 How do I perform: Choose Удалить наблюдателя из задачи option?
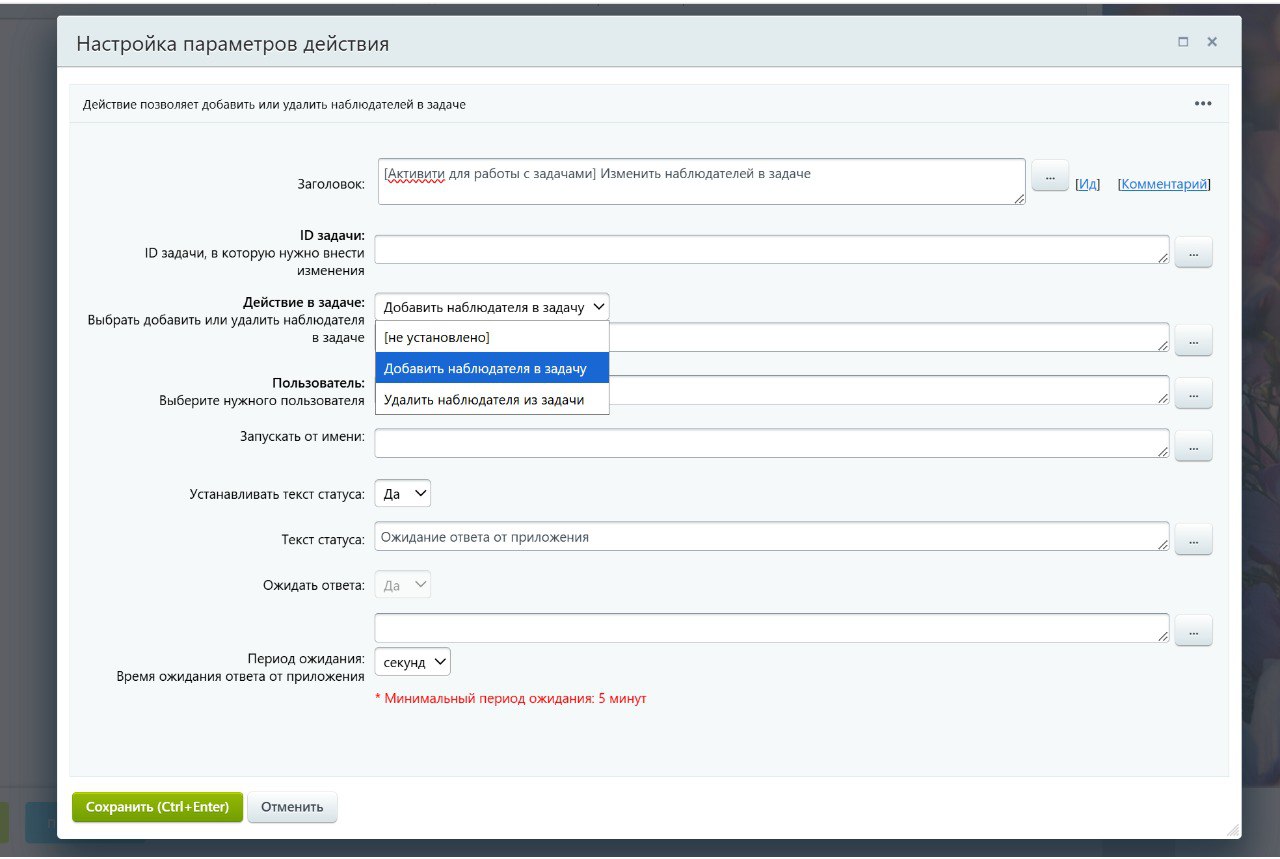[x=484, y=400]
